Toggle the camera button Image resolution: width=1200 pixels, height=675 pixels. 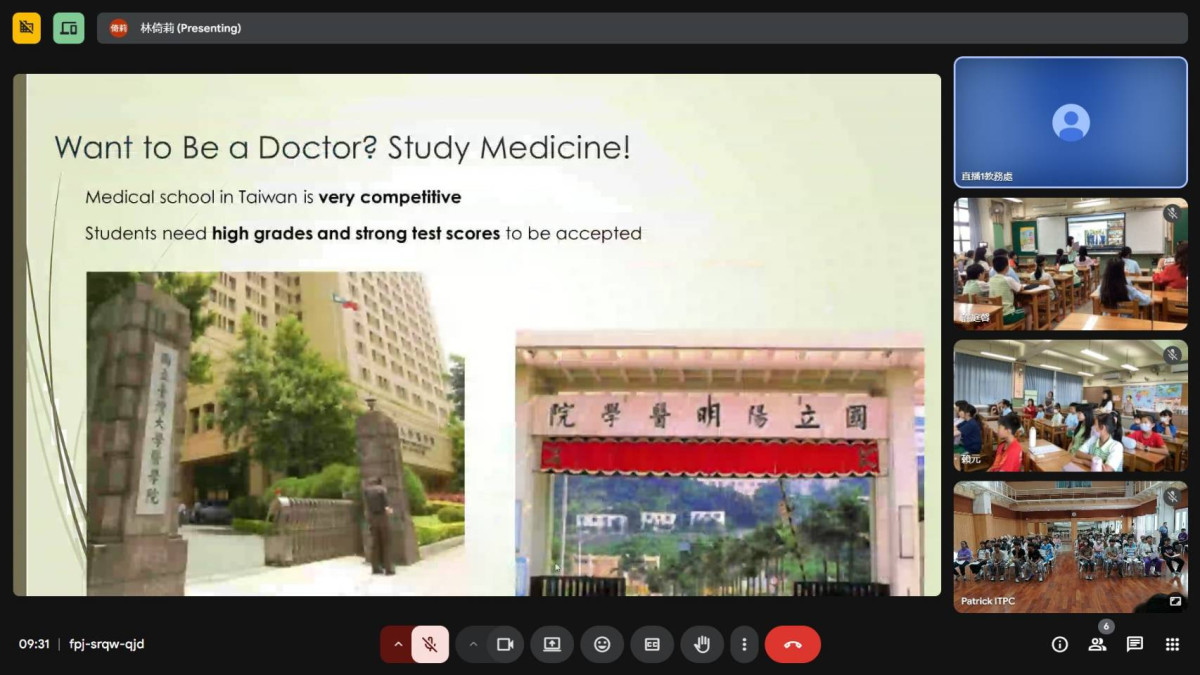505,645
